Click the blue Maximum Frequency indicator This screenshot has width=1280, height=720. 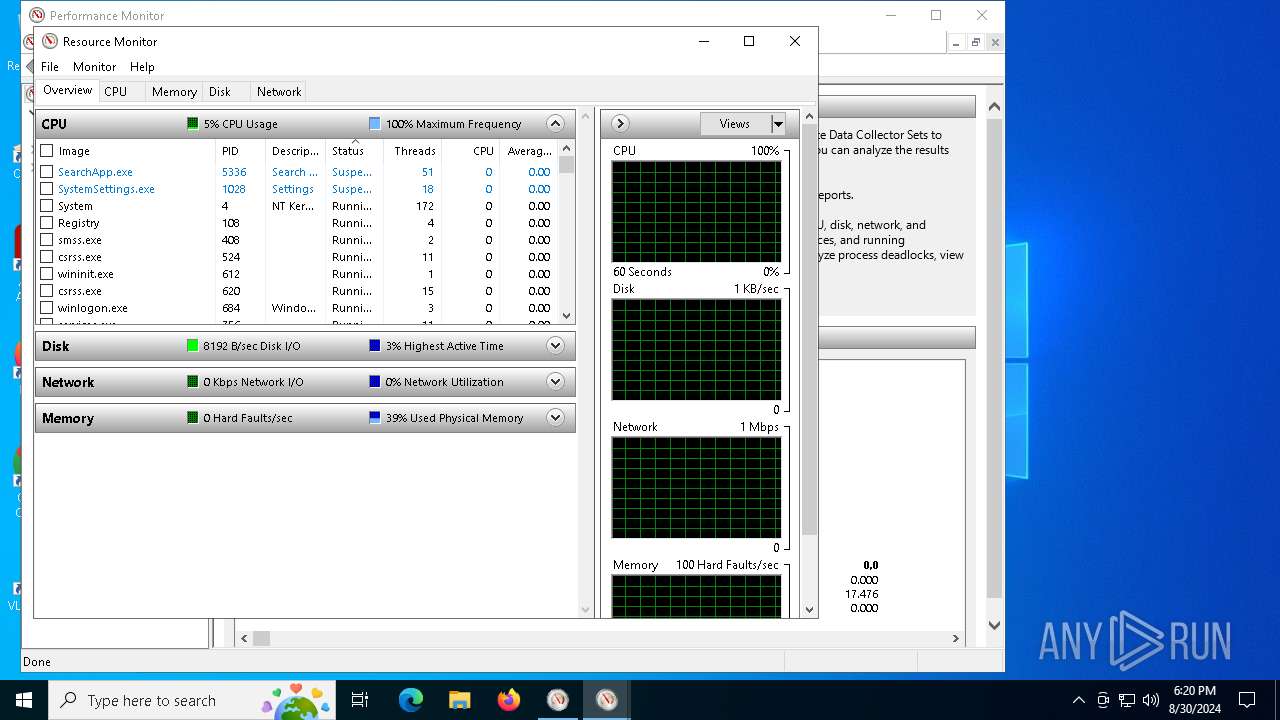tap(374, 124)
